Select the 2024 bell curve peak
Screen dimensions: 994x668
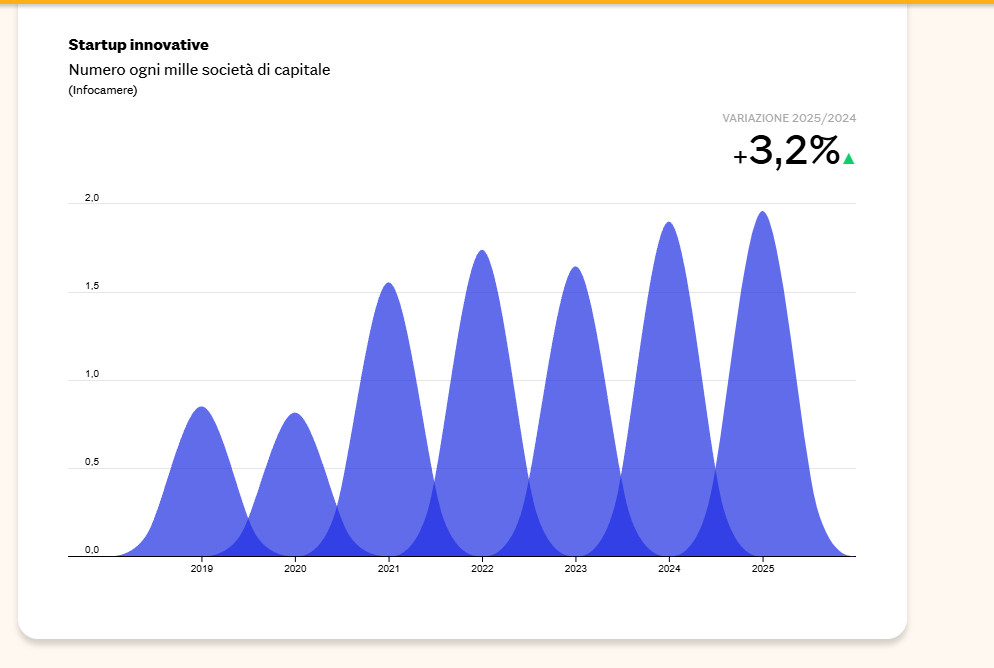click(x=669, y=226)
